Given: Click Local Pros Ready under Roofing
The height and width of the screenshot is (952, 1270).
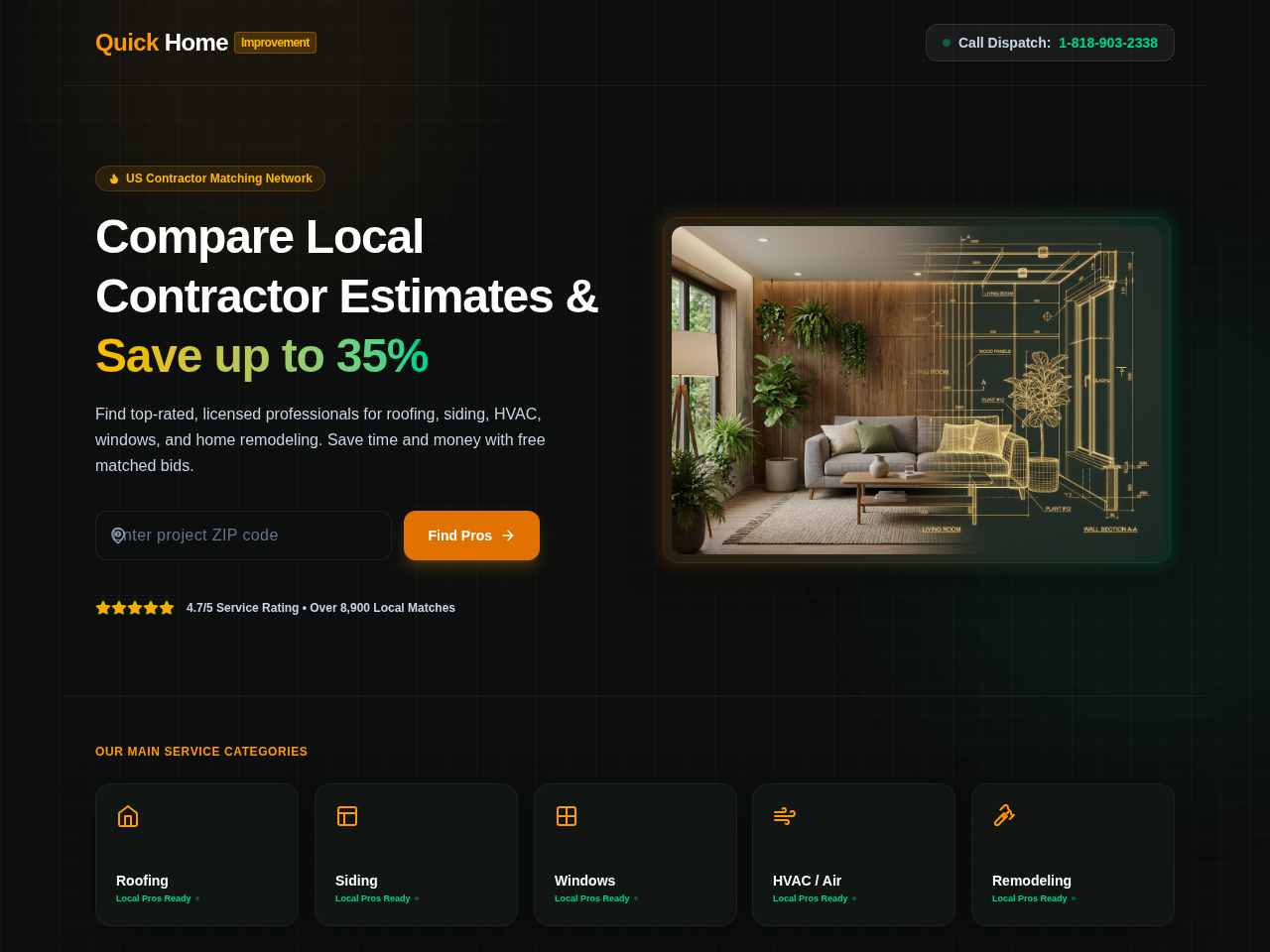Looking at the screenshot, I should click(x=154, y=898).
